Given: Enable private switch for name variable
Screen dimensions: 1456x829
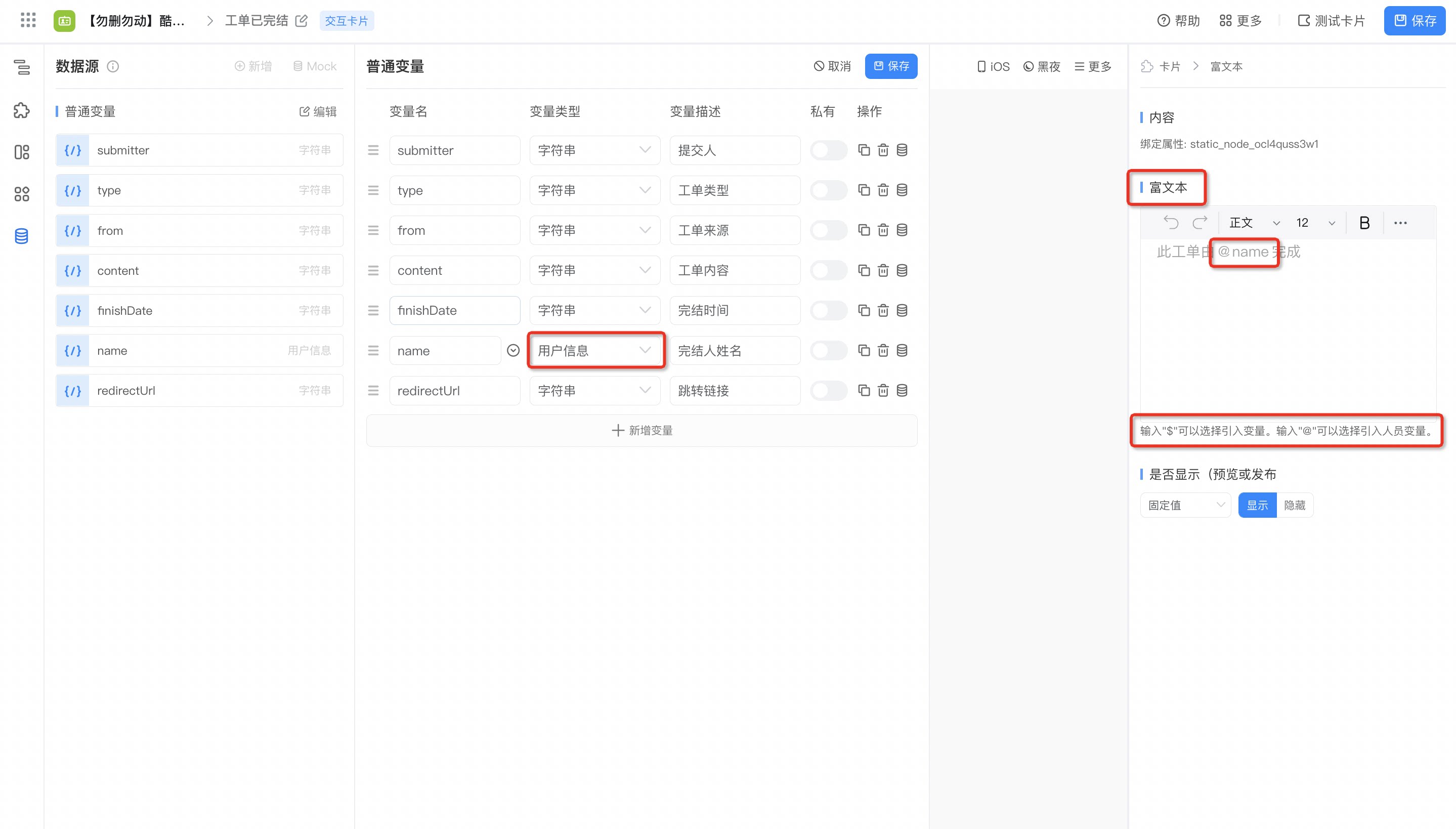Looking at the screenshot, I should coord(829,351).
